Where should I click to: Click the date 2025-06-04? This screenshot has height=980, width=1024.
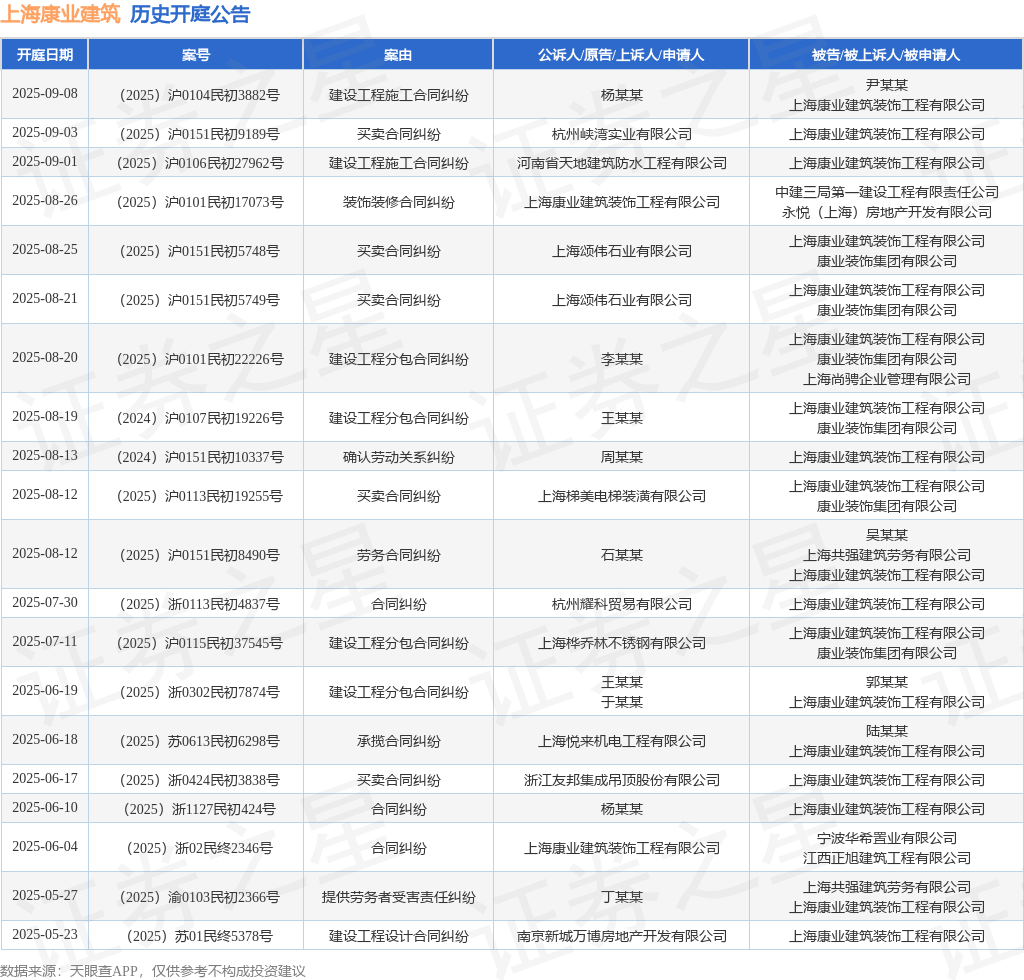pos(44,846)
